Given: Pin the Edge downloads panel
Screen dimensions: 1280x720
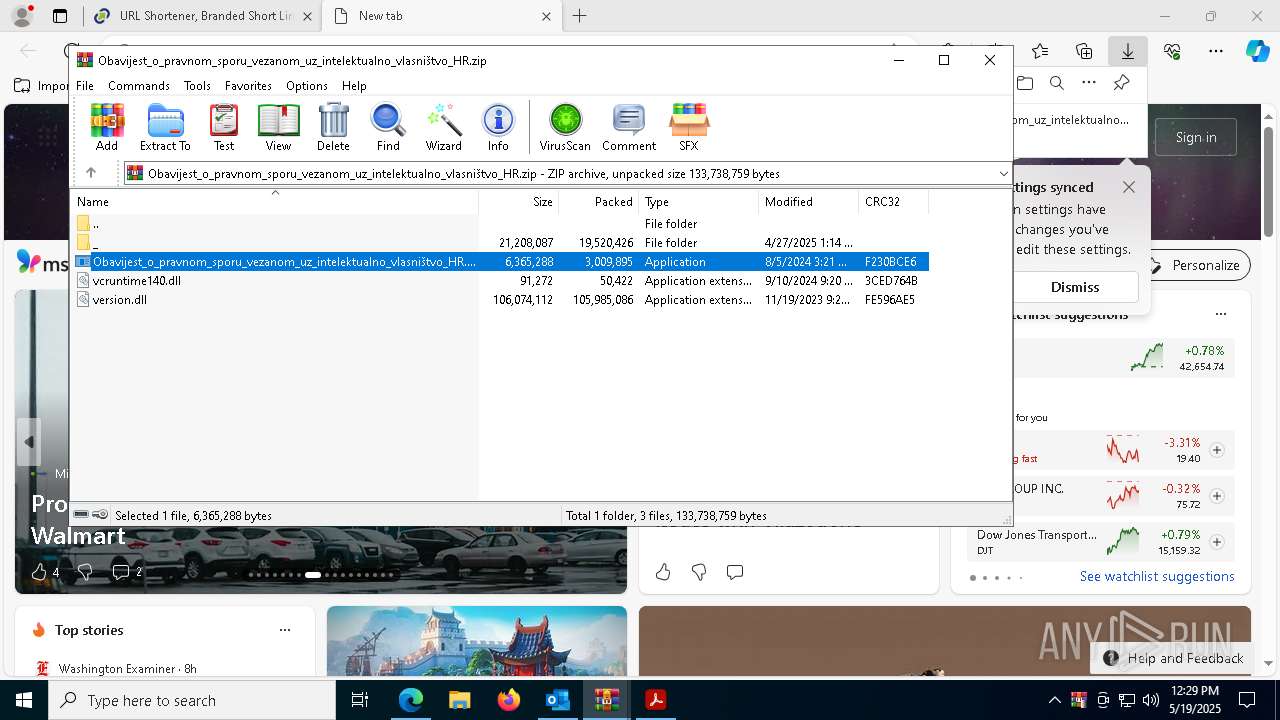Looking at the screenshot, I should (1122, 83).
